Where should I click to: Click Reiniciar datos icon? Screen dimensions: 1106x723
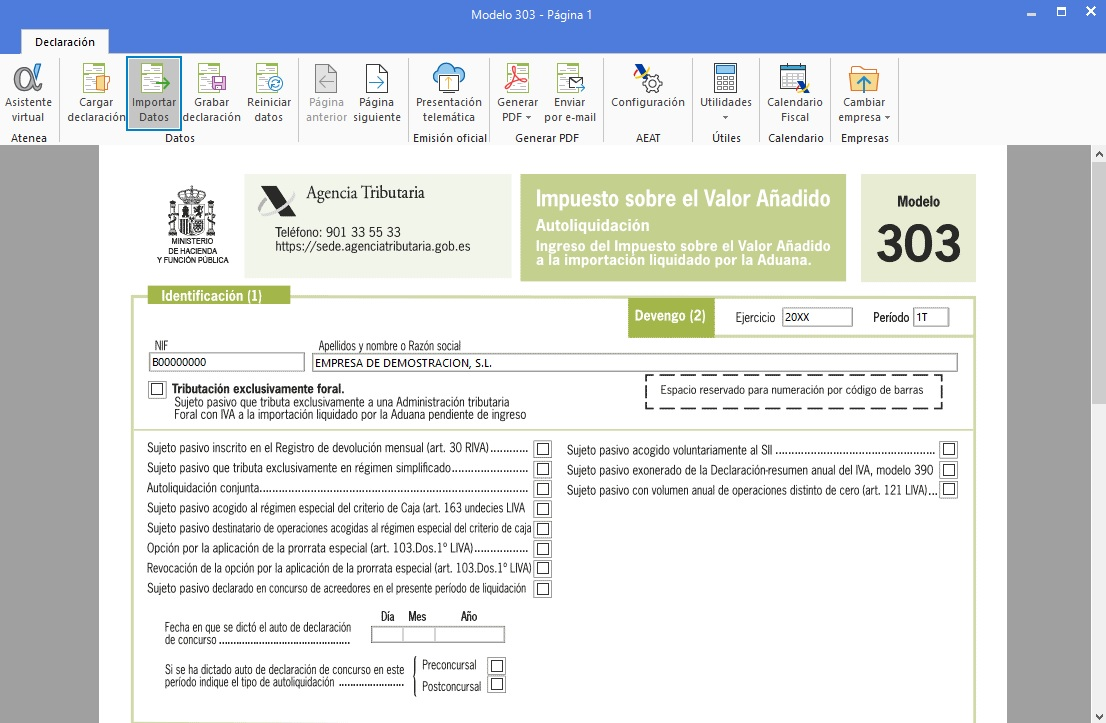(x=269, y=92)
